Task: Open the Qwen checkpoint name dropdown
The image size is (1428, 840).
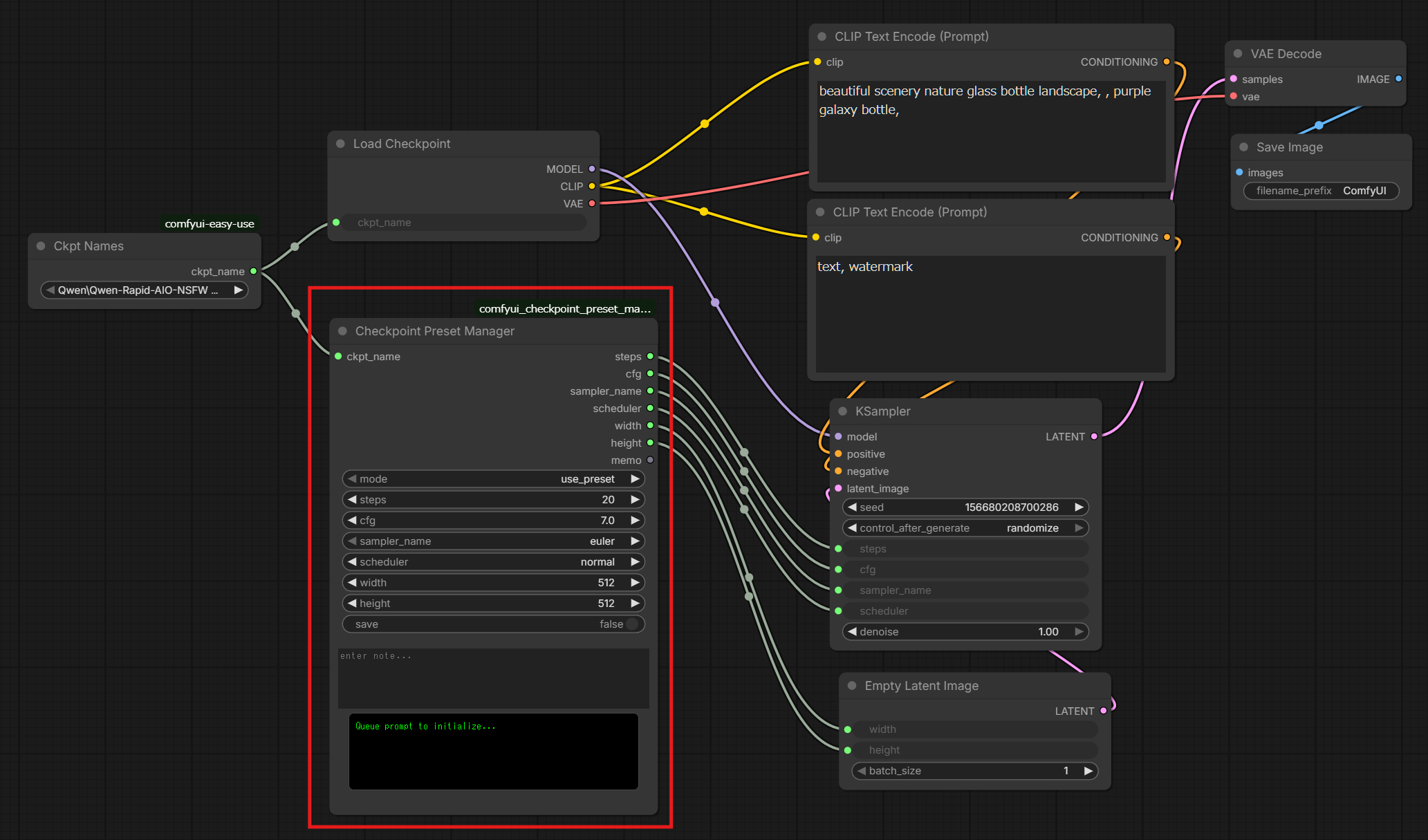Action: click(x=145, y=290)
